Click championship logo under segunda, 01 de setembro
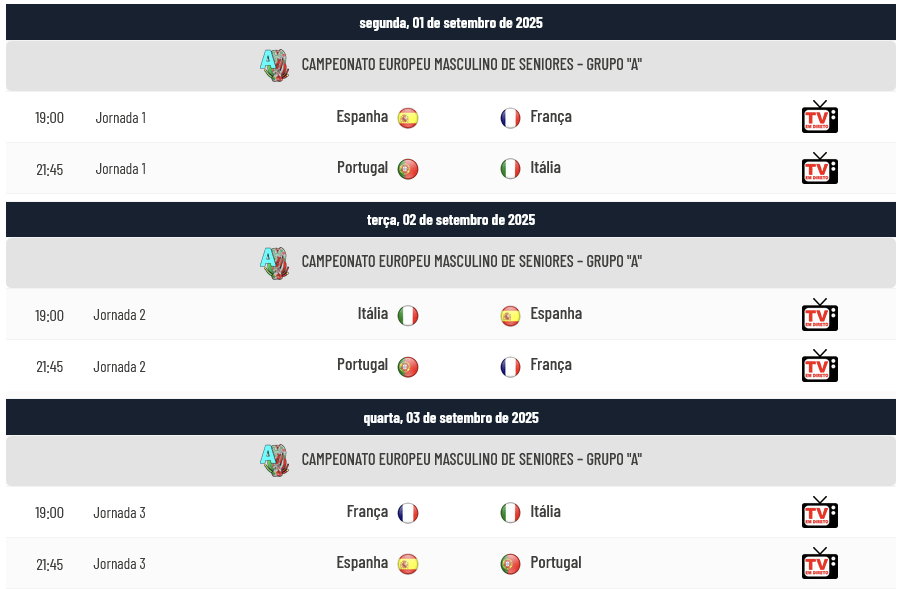 (275, 65)
